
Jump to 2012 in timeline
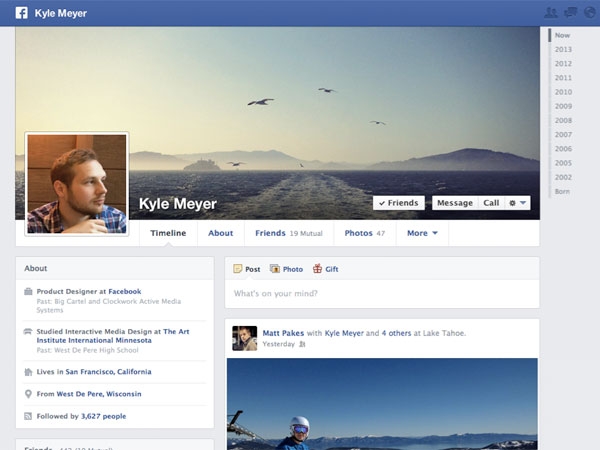tap(563, 64)
